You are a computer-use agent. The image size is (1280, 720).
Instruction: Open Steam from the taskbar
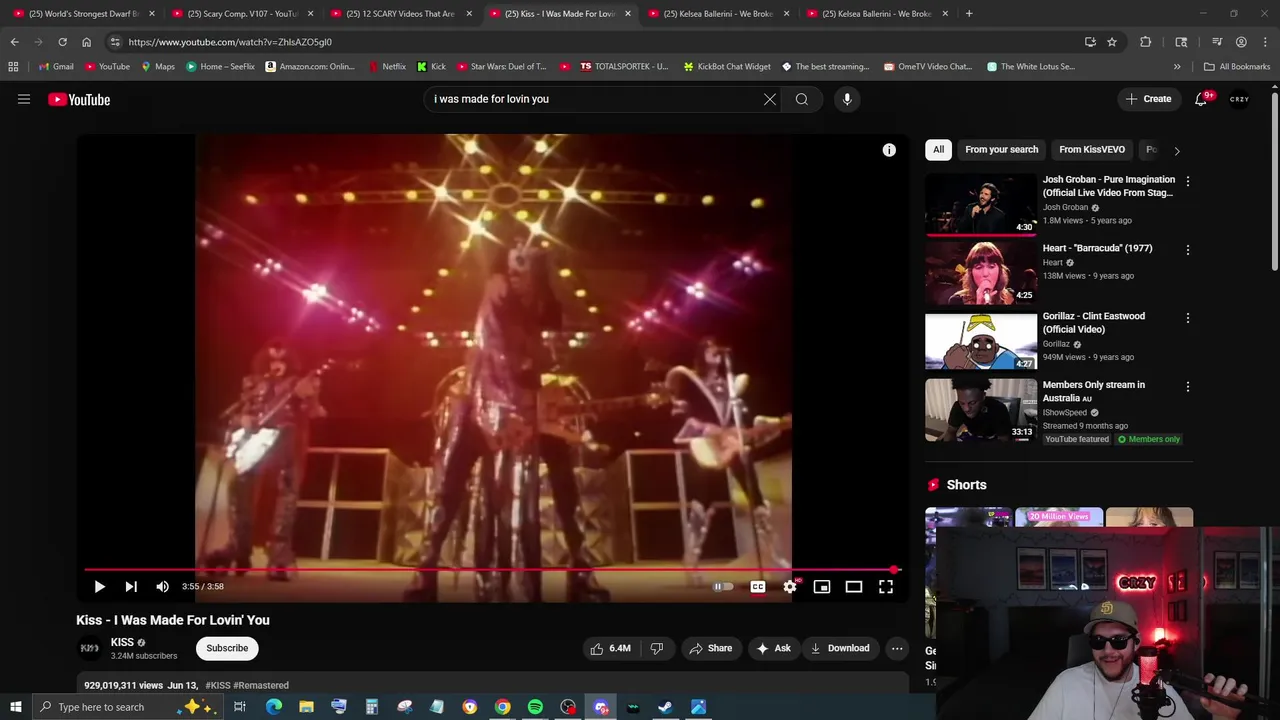point(665,707)
